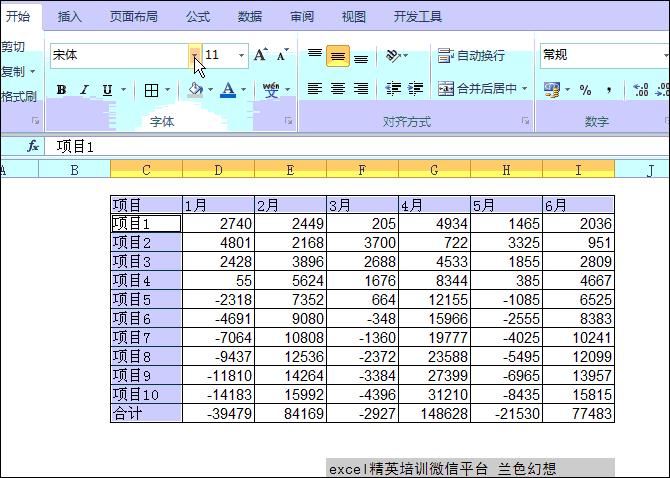The height and width of the screenshot is (478, 670).
Task: Apply cell borders icon
Action: tap(151, 90)
